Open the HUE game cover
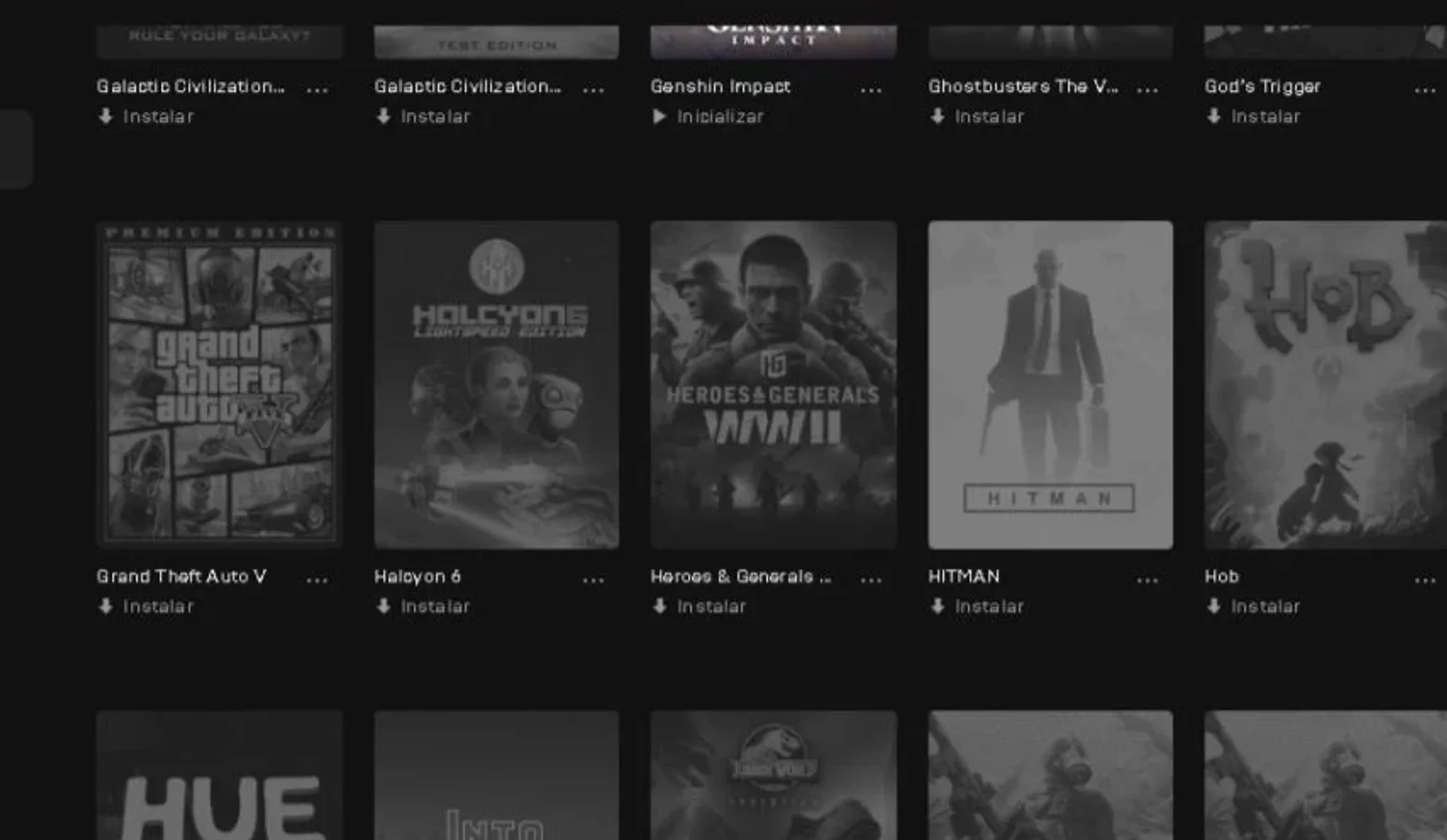The image size is (1447, 840). 220,776
